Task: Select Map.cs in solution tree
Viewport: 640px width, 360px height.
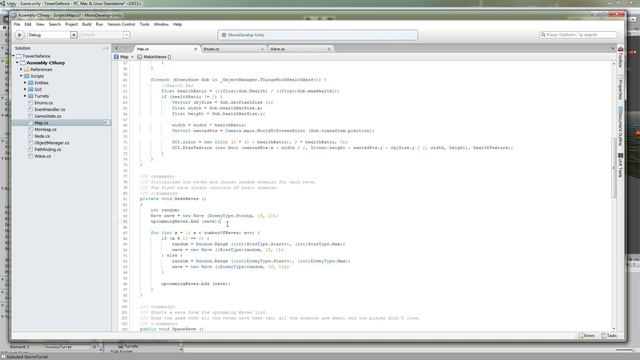Action: 61,123
